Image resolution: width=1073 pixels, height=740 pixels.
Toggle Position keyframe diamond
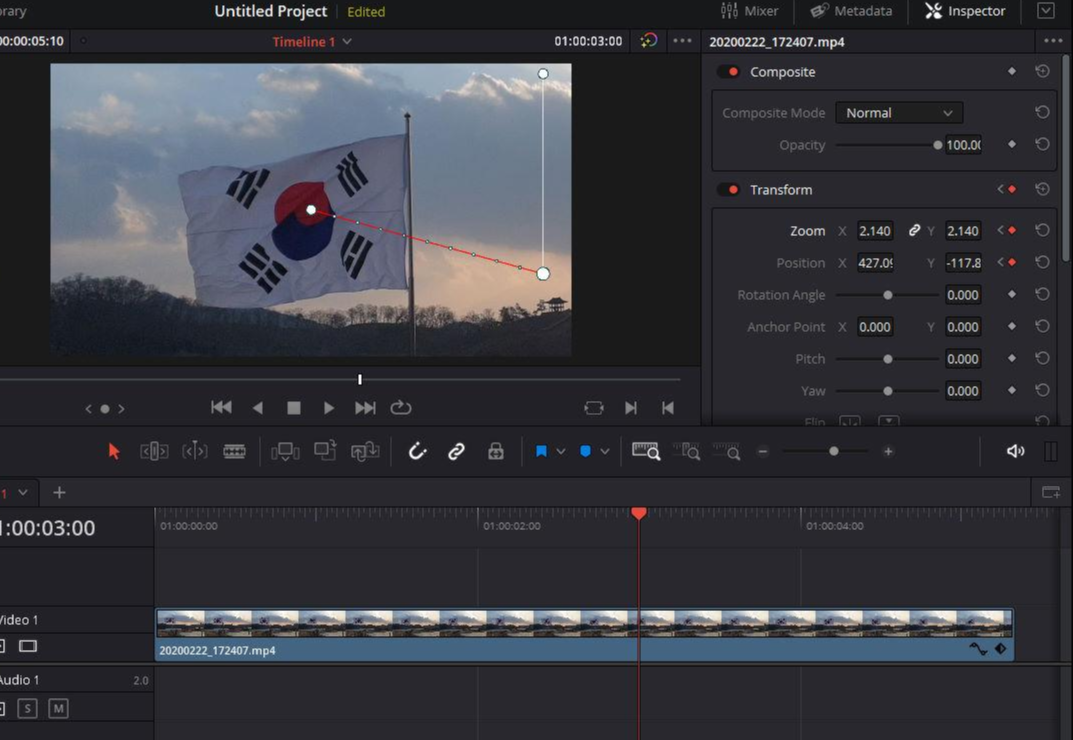coord(1012,262)
